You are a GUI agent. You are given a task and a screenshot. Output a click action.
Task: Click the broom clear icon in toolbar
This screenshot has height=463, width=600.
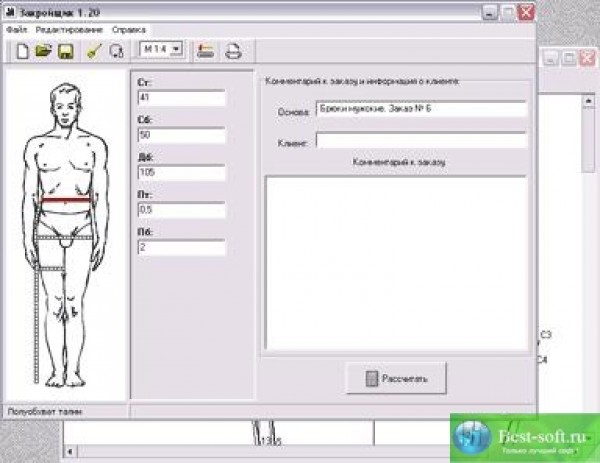tap(94, 51)
